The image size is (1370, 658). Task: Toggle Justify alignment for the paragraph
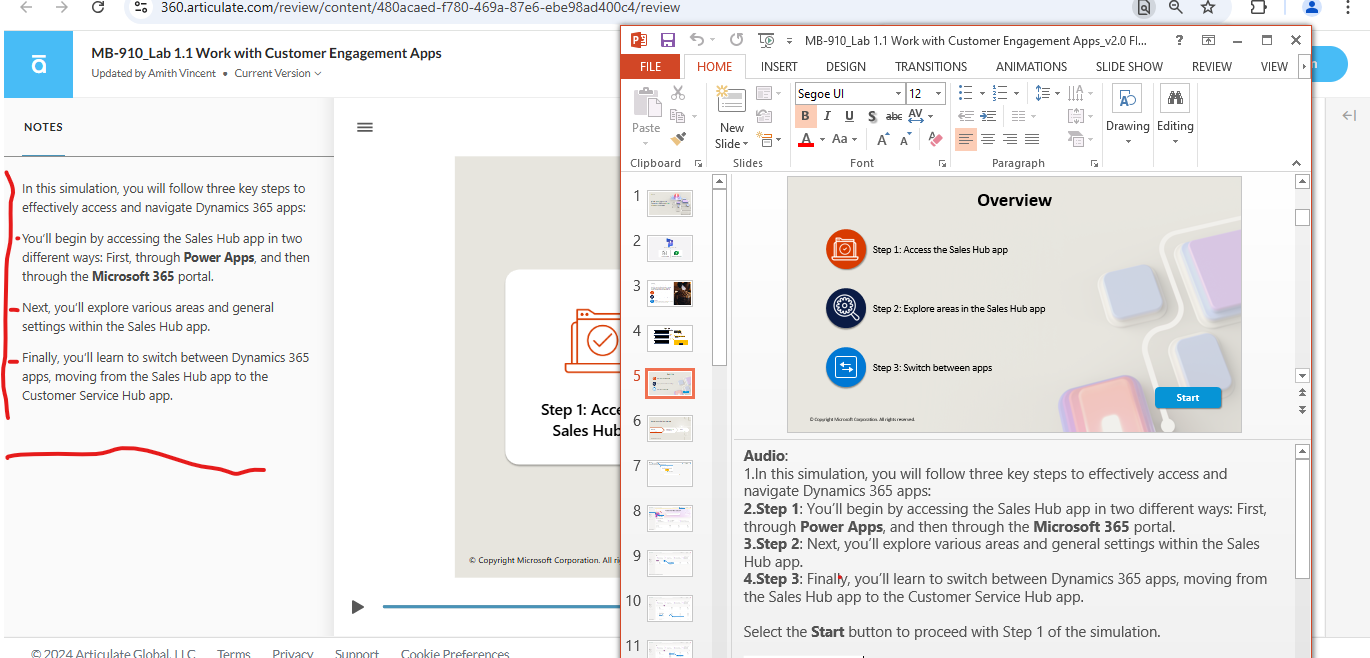[x=1032, y=139]
